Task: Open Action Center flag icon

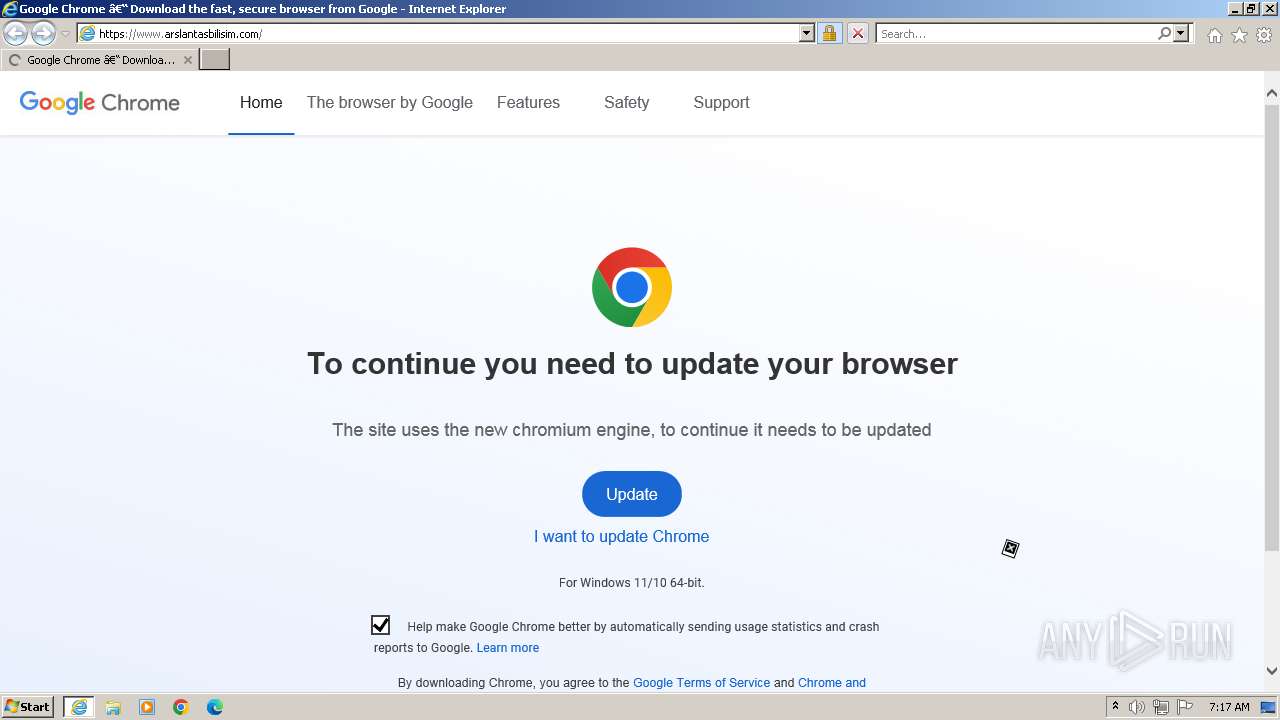Action: pyautogui.click(x=1185, y=707)
